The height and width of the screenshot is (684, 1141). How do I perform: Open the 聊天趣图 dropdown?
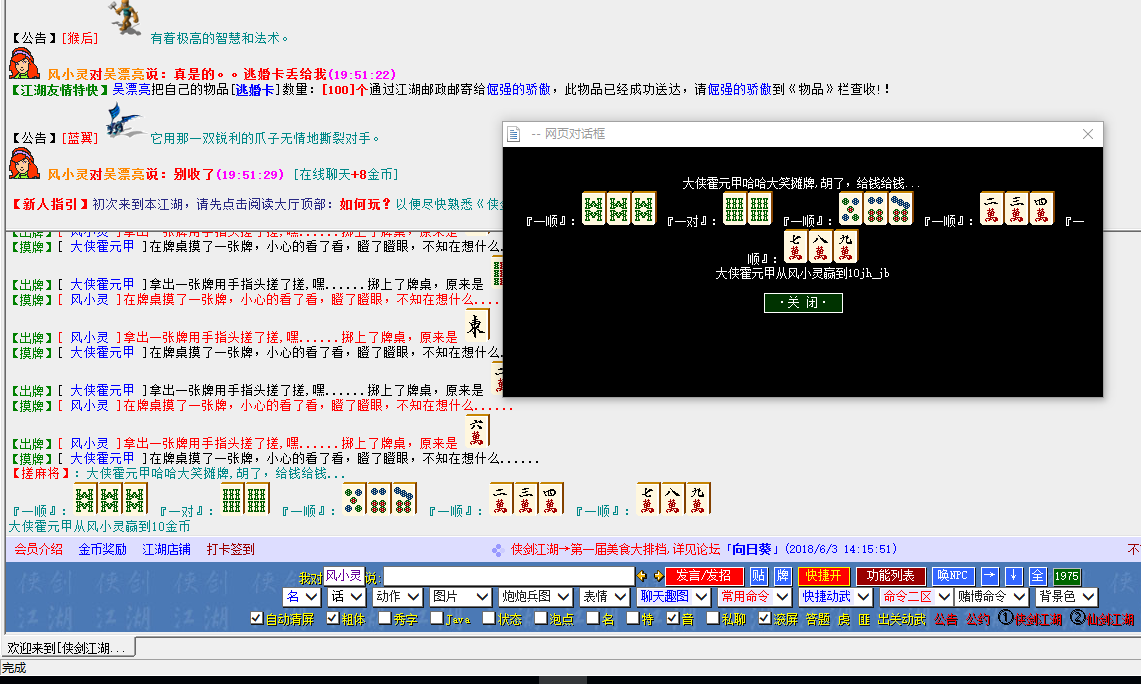673,597
